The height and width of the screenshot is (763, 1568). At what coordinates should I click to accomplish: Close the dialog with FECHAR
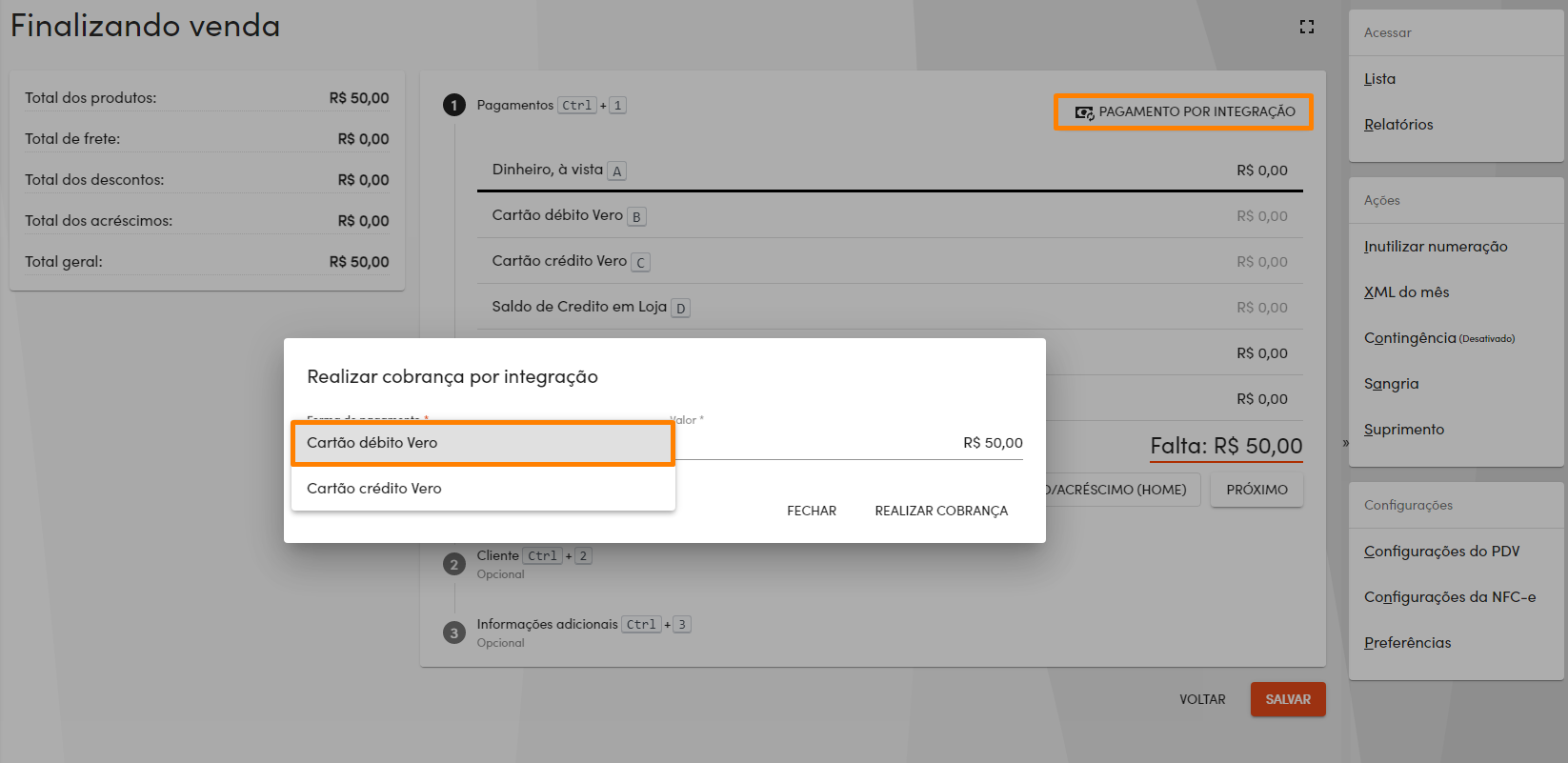click(812, 511)
